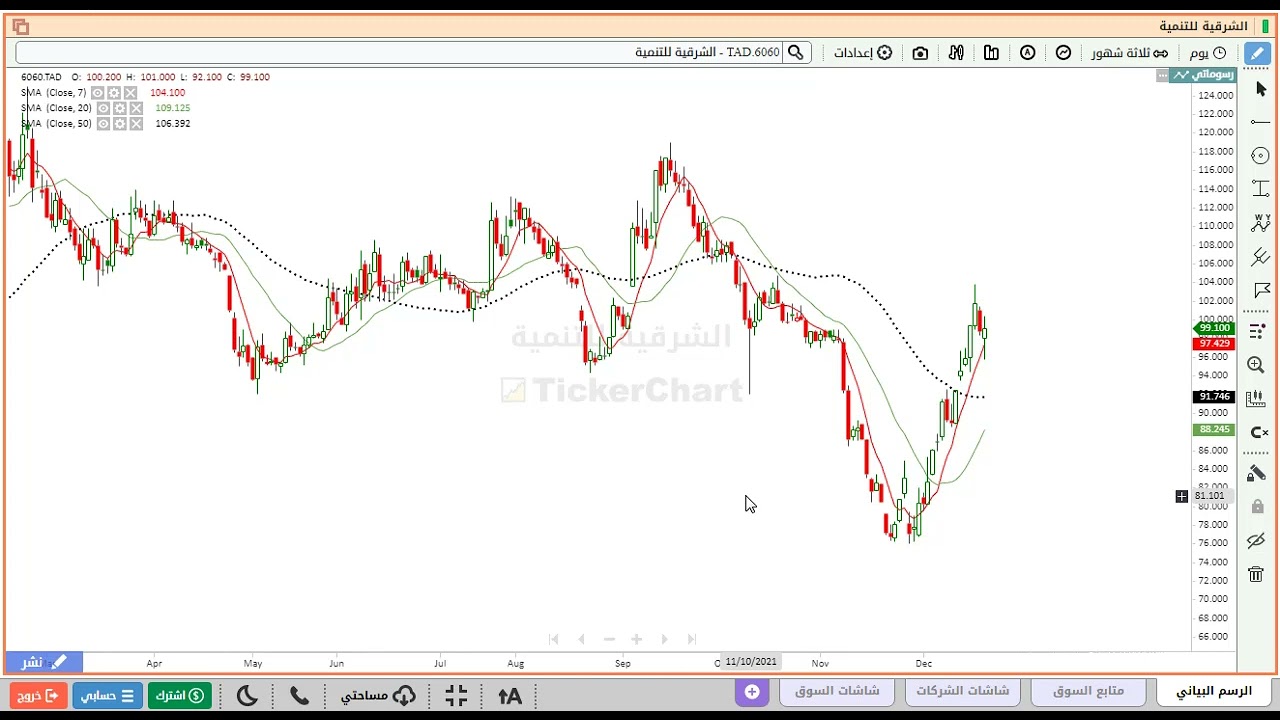Click the fullscreen collapse arrows icon
The image size is (1280, 720).
[456, 695]
